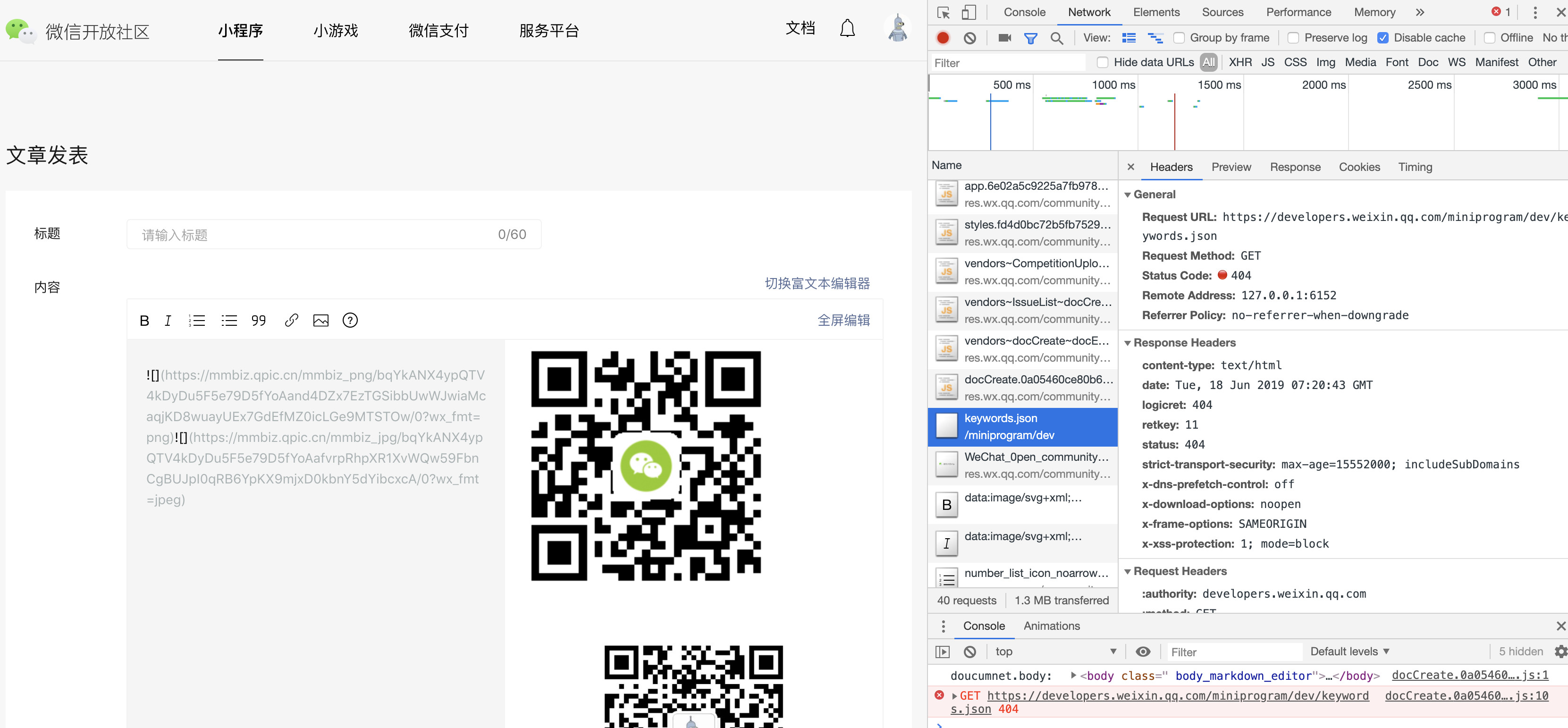The width and height of the screenshot is (1568, 728).
Task: Show more DevTools tabs chevron
Action: point(1420,13)
